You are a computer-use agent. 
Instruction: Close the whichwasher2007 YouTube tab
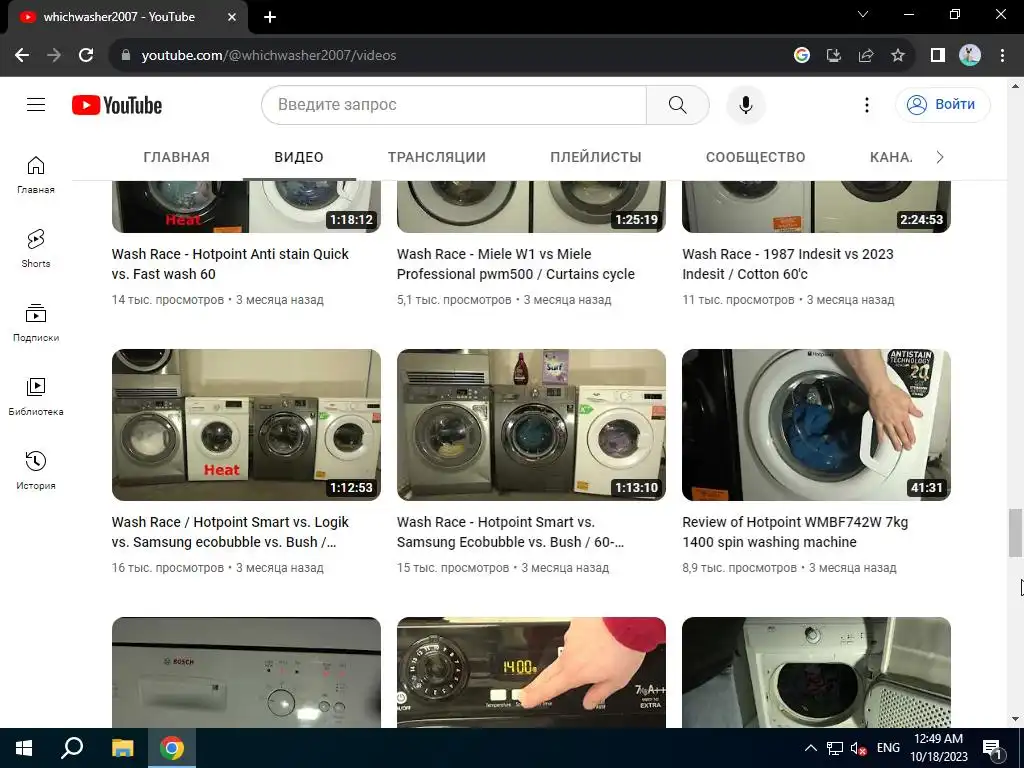[x=232, y=17]
